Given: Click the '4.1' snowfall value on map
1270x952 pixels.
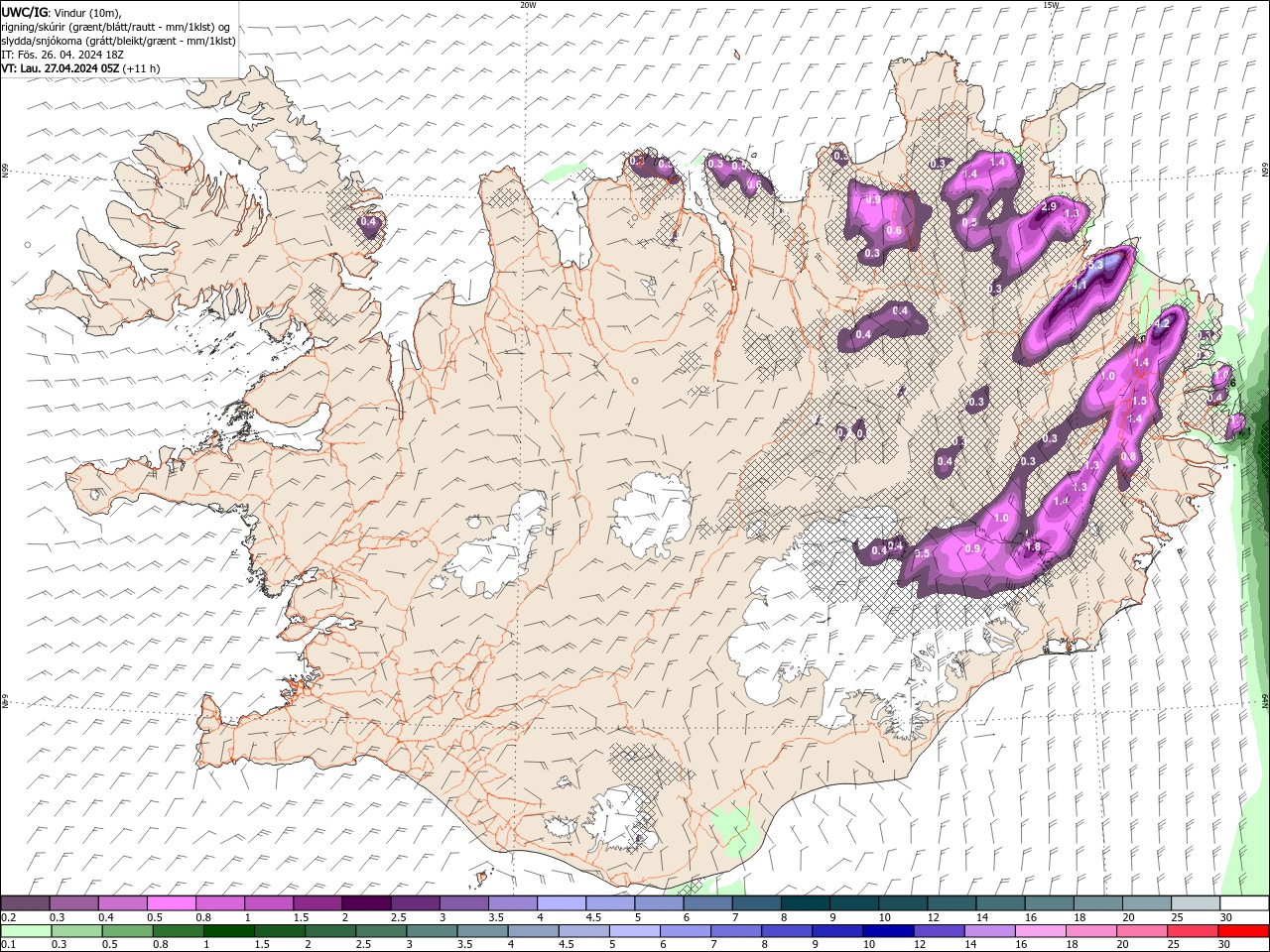Looking at the screenshot, I should pyautogui.click(x=1080, y=286).
